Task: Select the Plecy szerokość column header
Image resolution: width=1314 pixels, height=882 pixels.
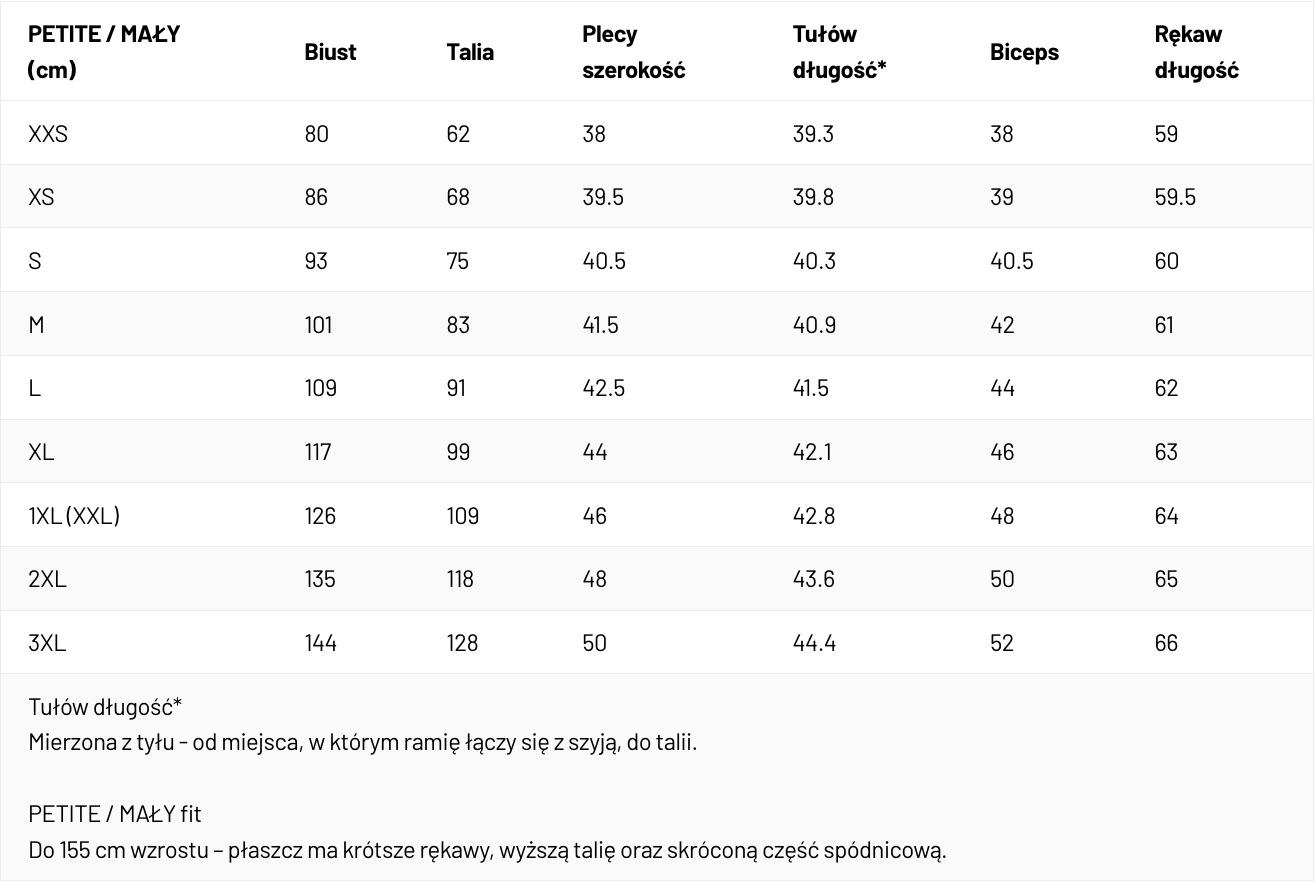Action: pos(634,52)
